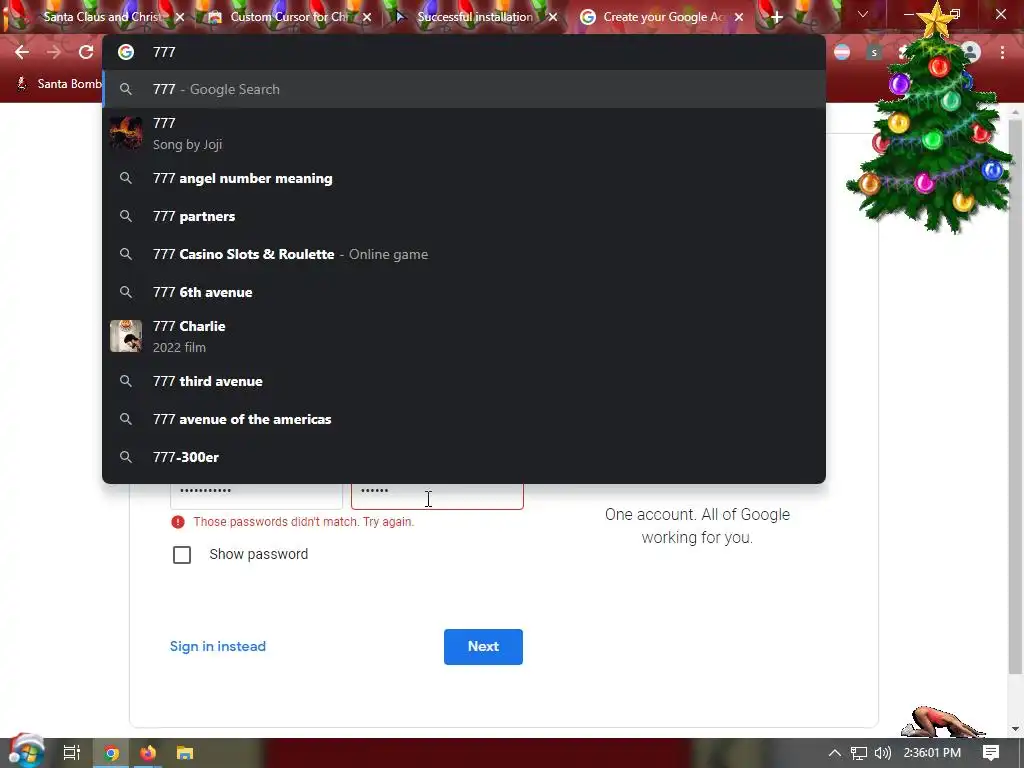Click the taskbar clock showing 2:36:01 PM
The height and width of the screenshot is (768, 1024).
point(932,753)
